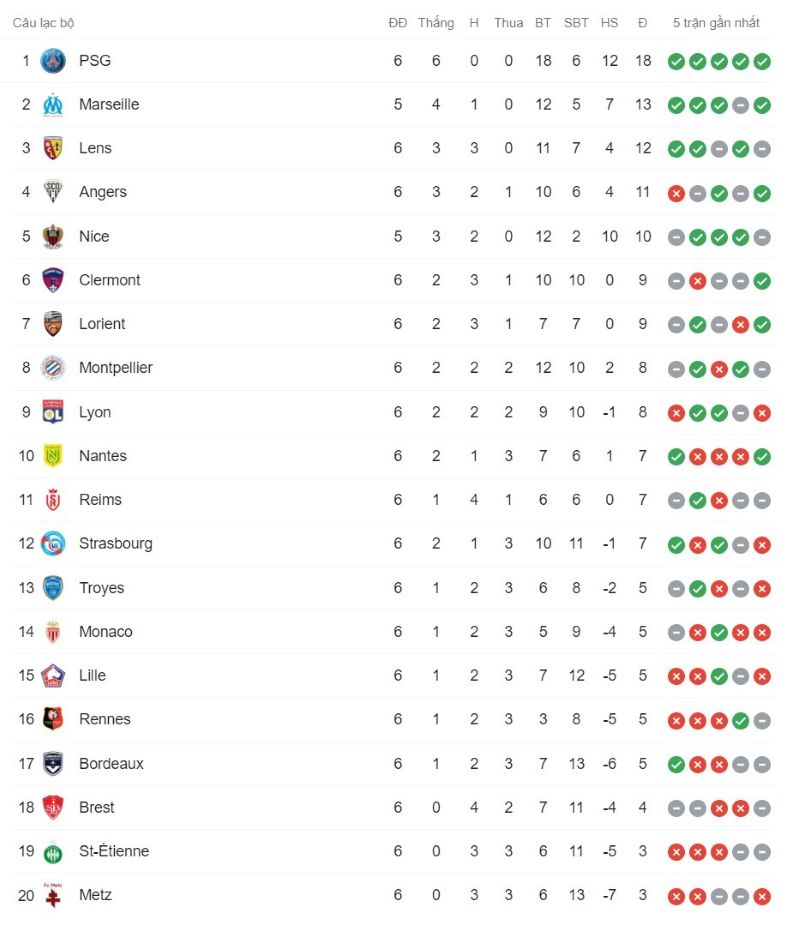Click the PSG club crest icon
Screen dimensions: 800x932
point(53,61)
